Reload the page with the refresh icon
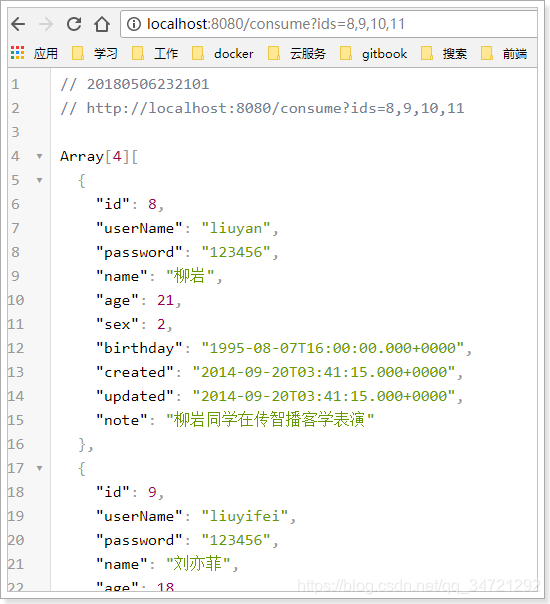The height and width of the screenshot is (604, 550). coord(74,24)
